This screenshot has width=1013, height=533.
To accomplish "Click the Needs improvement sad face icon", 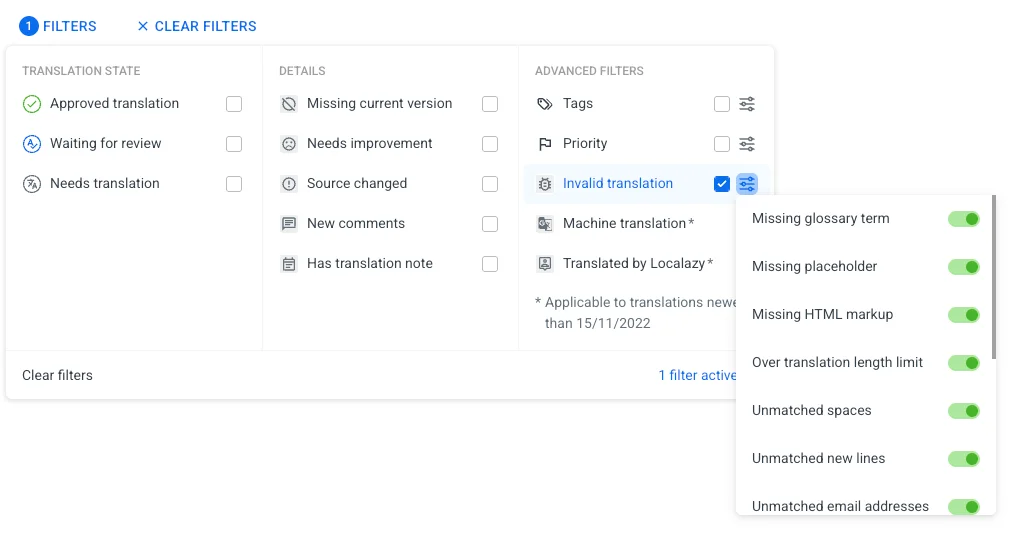I will (289, 144).
